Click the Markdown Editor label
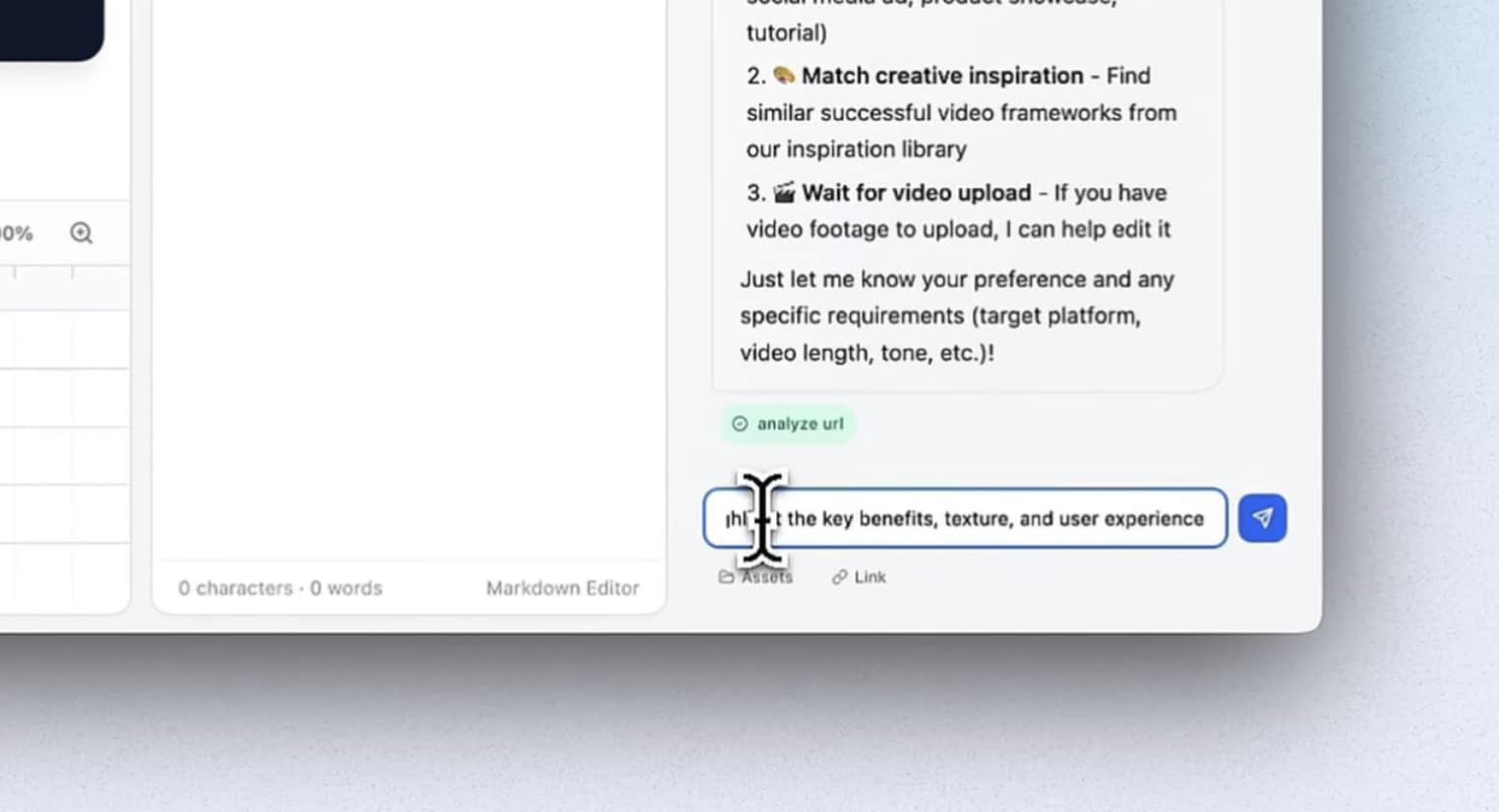 pyautogui.click(x=562, y=588)
